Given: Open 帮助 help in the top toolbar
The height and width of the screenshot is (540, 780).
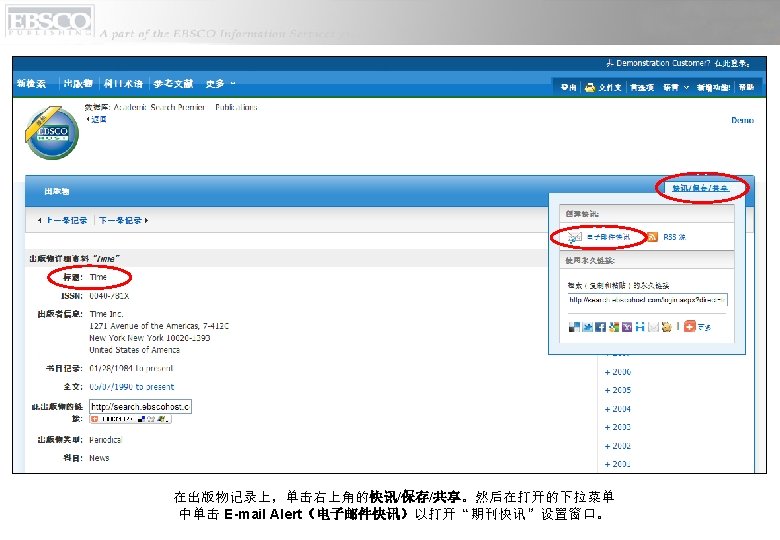Looking at the screenshot, I should 746,88.
